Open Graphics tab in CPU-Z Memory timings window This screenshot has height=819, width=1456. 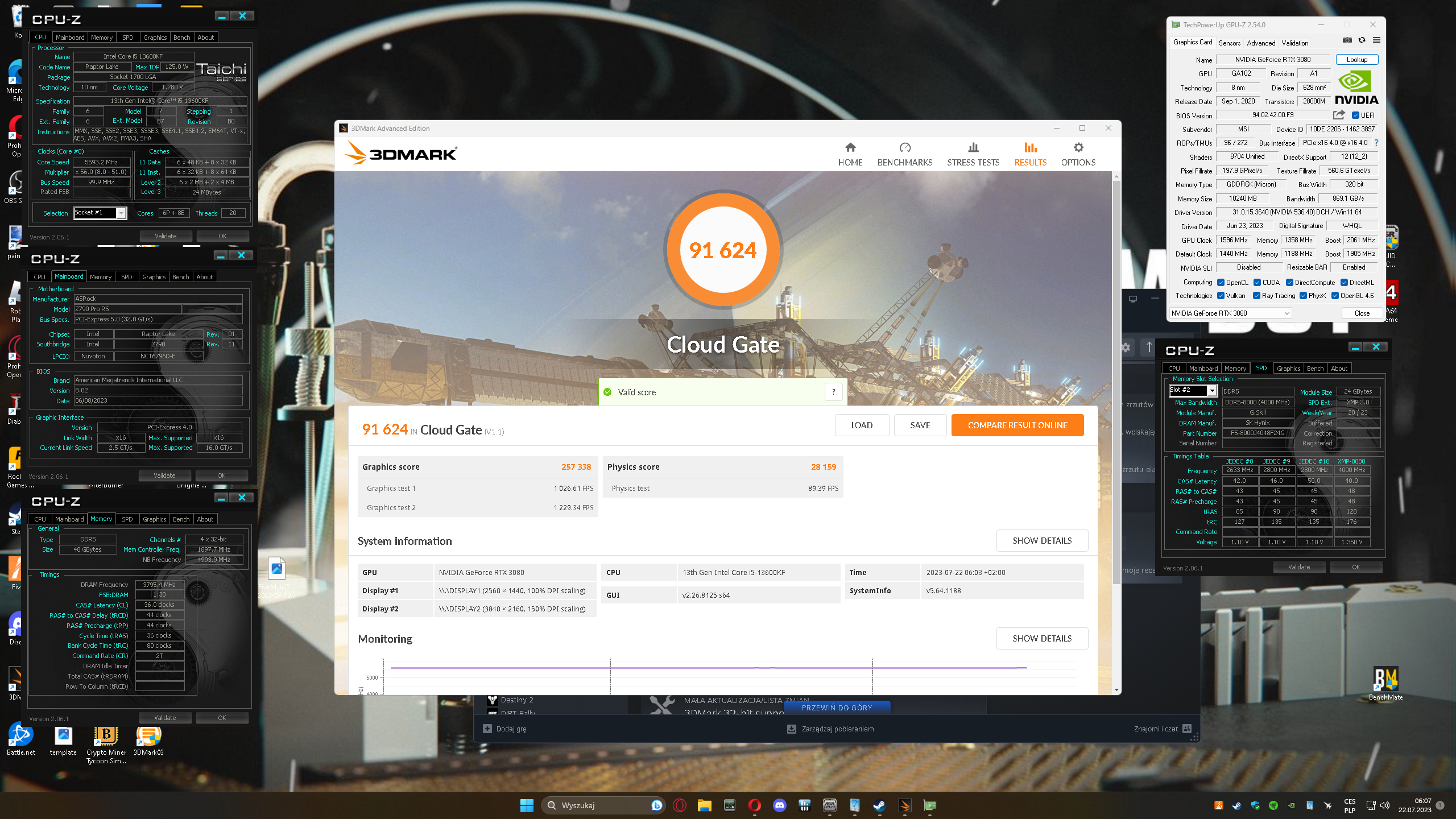(154, 519)
